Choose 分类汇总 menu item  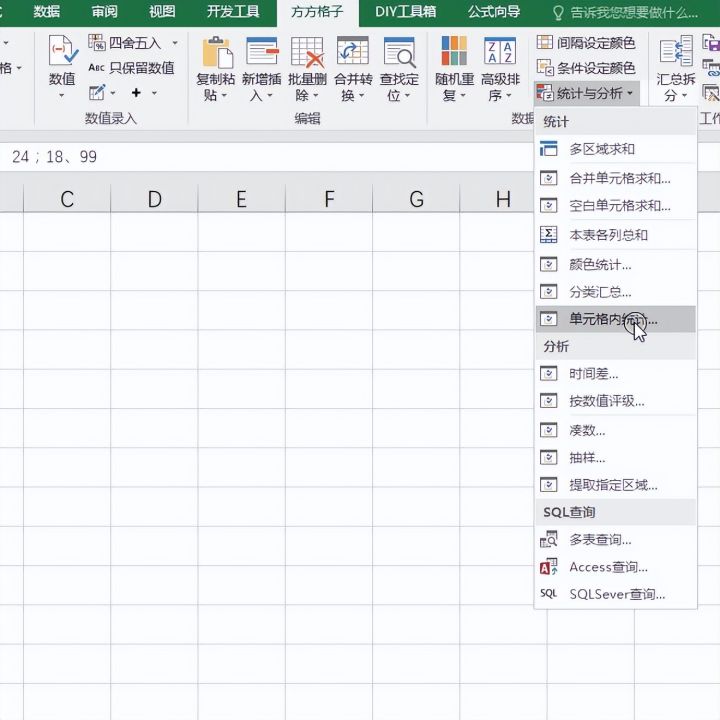(615, 292)
